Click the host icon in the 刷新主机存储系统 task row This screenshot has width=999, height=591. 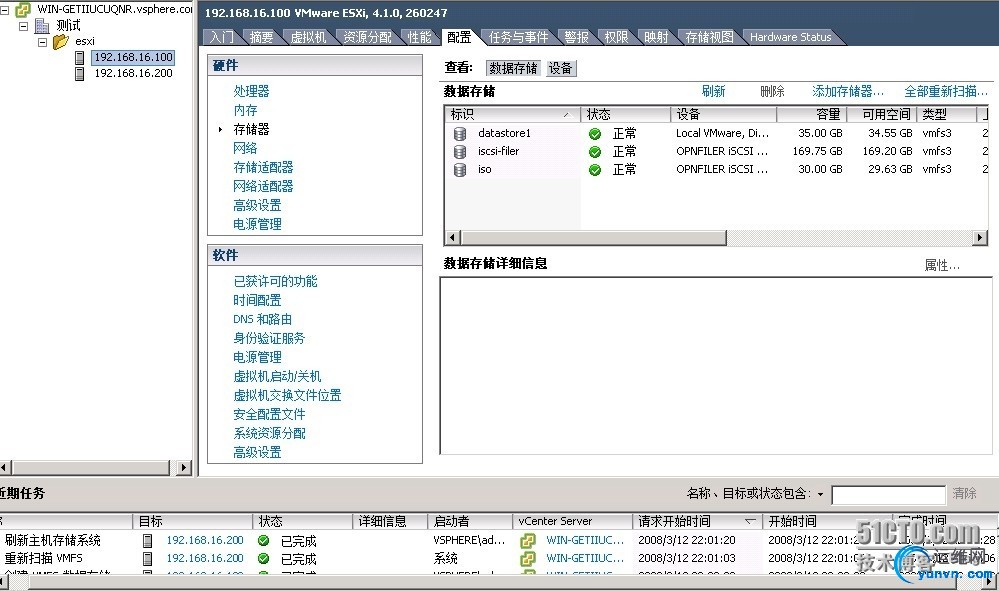(147, 541)
